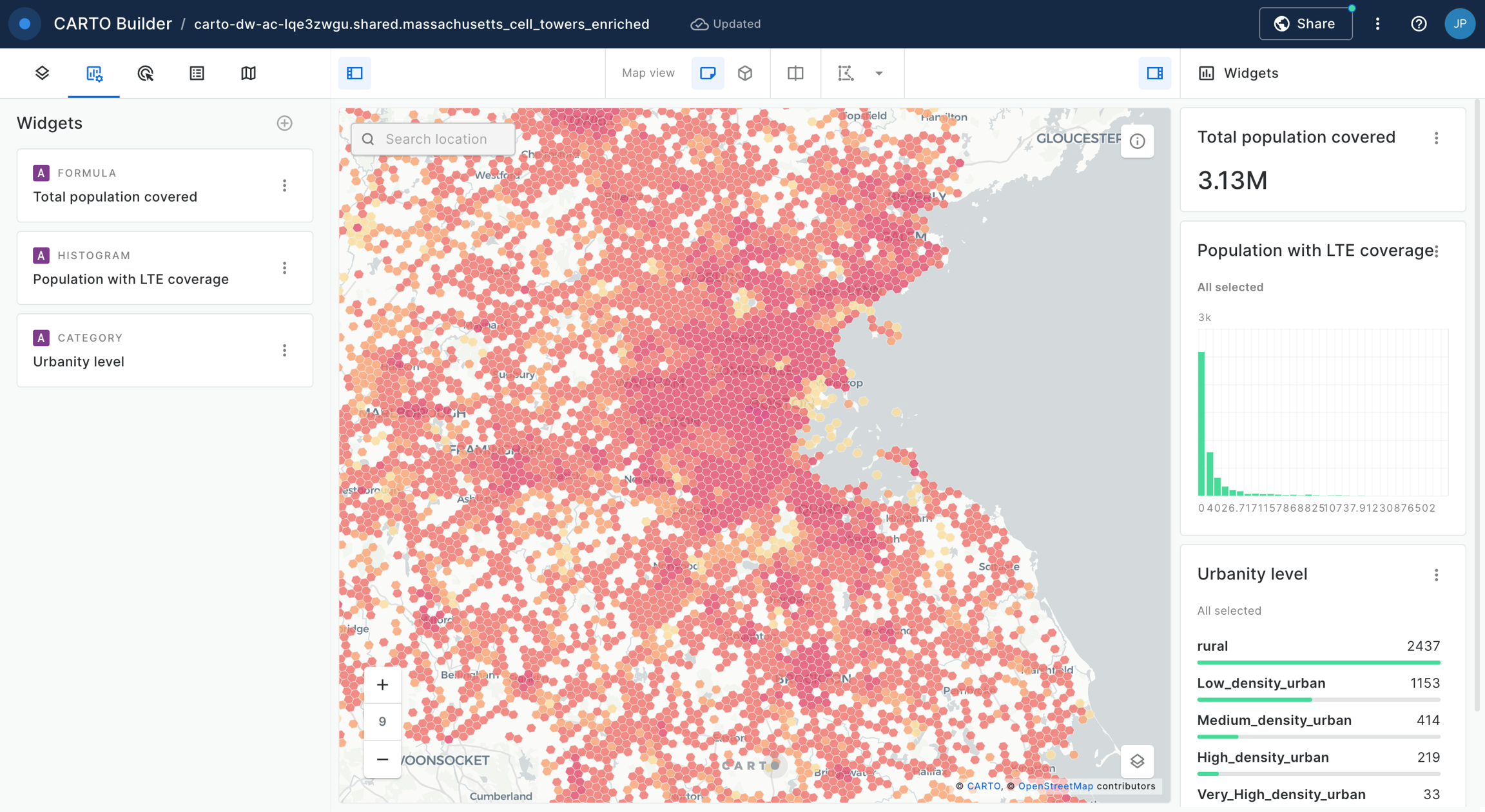
Task: Add a new widget with plus icon
Action: click(284, 123)
